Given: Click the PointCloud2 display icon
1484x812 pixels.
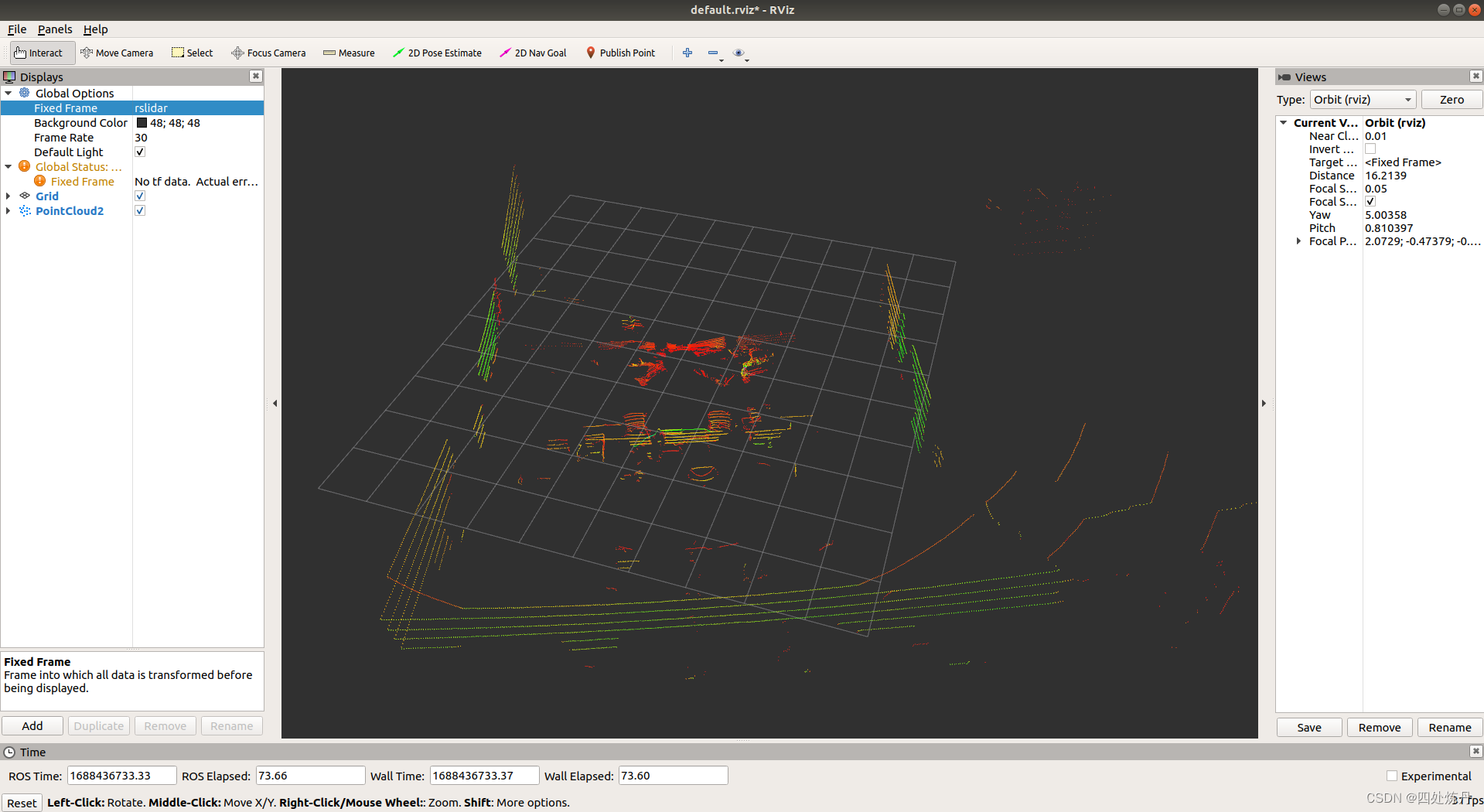Looking at the screenshot, I should point(25,210).
